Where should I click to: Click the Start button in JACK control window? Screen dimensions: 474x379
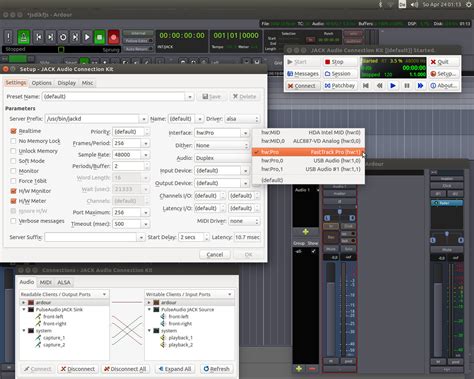[x=302, y=62]
